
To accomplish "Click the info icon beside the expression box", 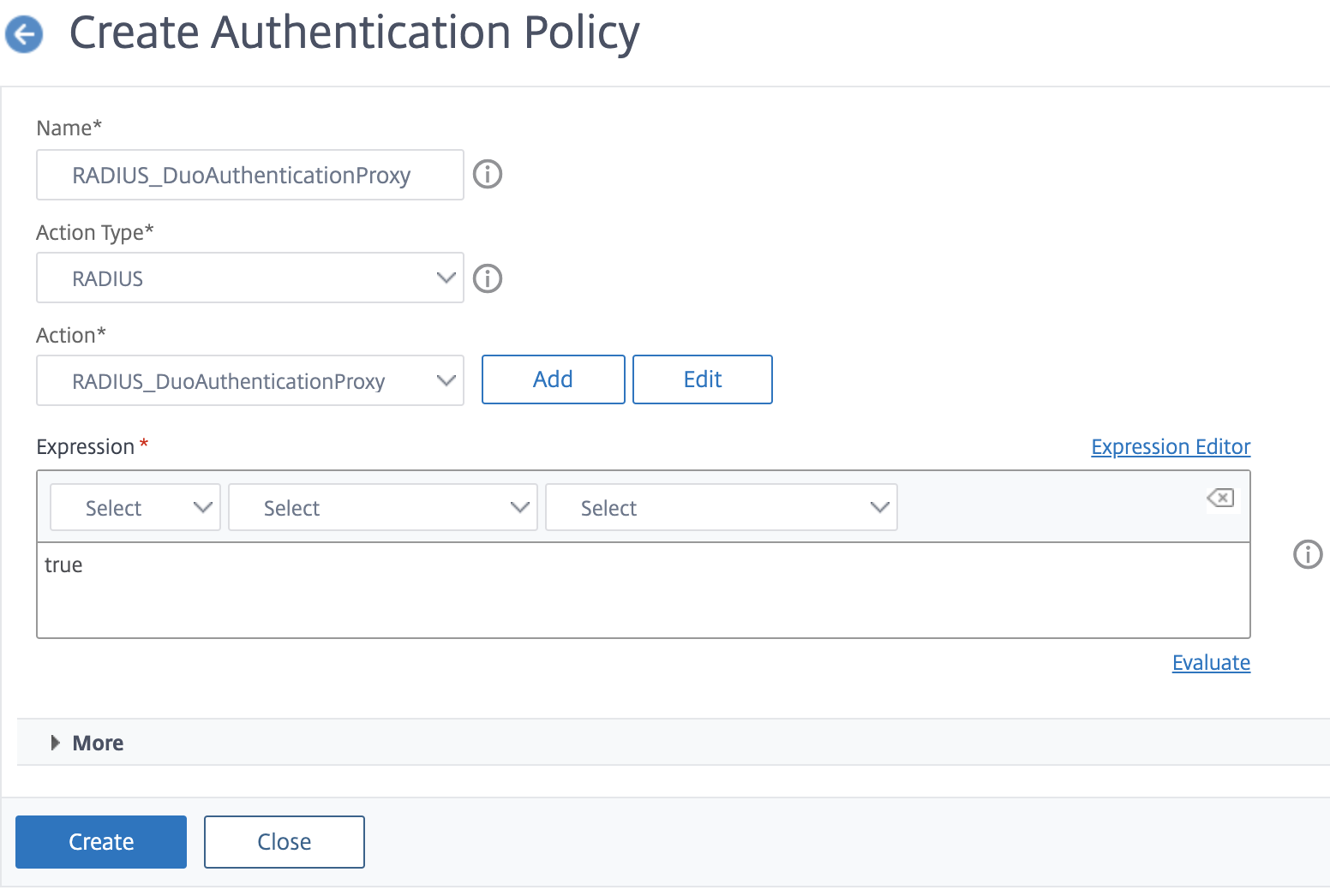I will [1307, 555].
